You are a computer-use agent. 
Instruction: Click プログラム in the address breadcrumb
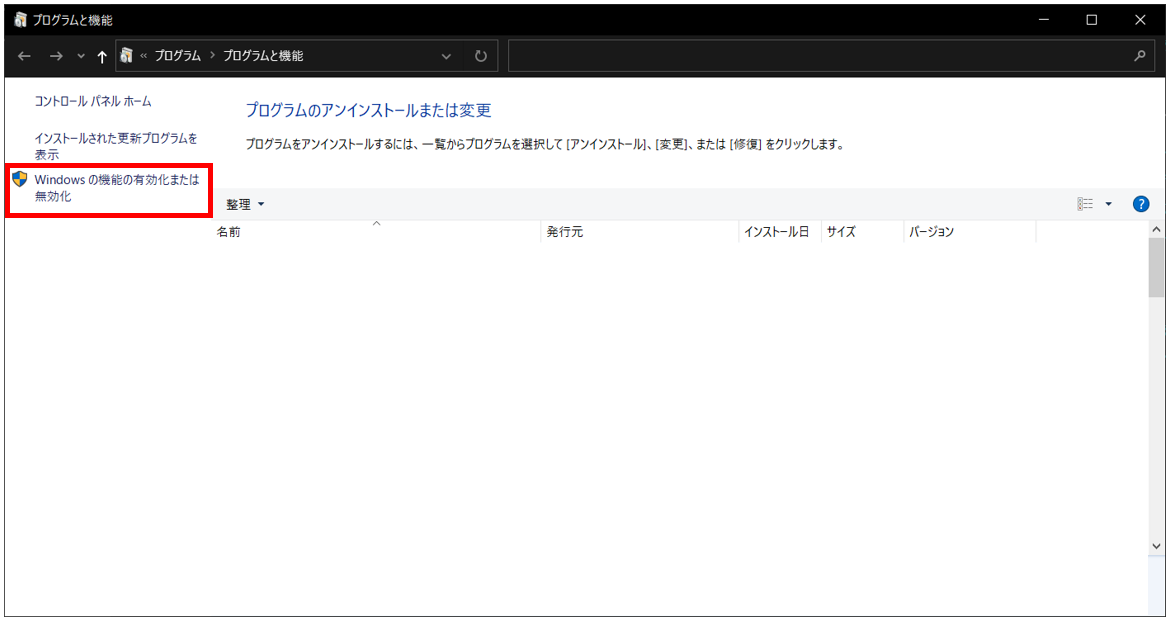(x=178, y=56)
